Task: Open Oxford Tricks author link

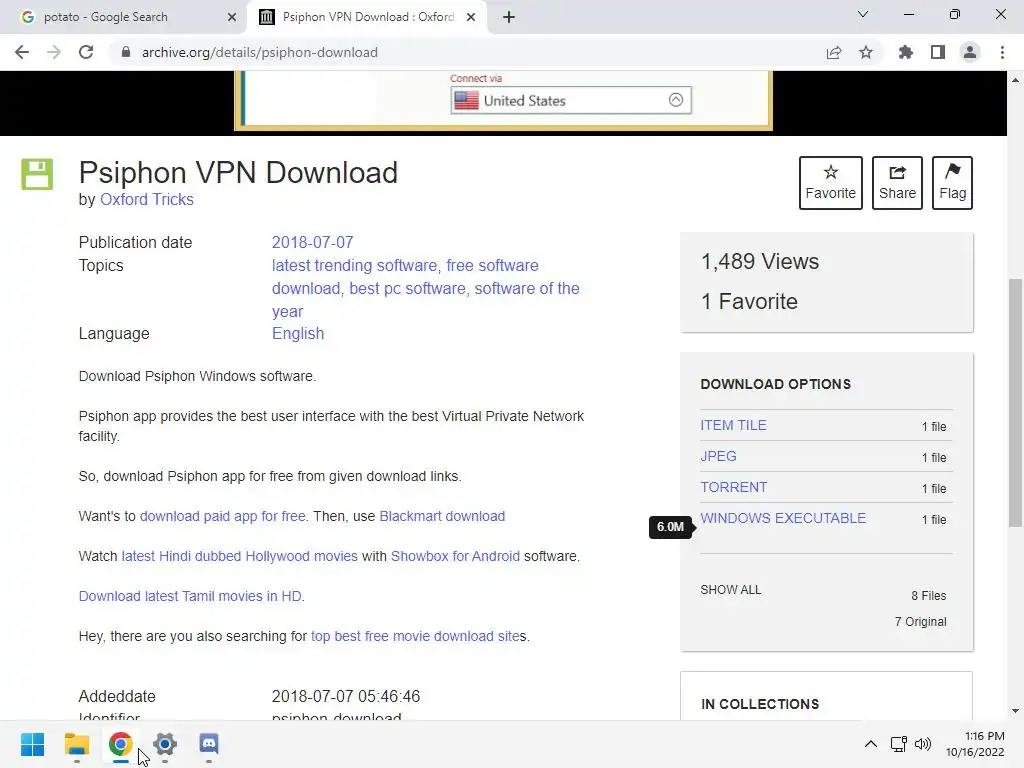Action: coord(147,199)
